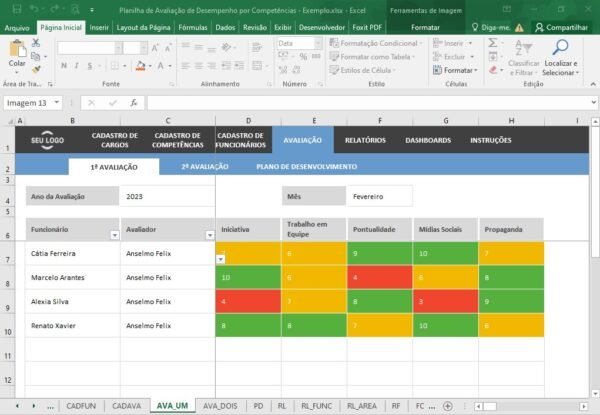Switch to Layout da Página tab
The width and height of the screenshot is (600, 415).
tap(143, 28)
